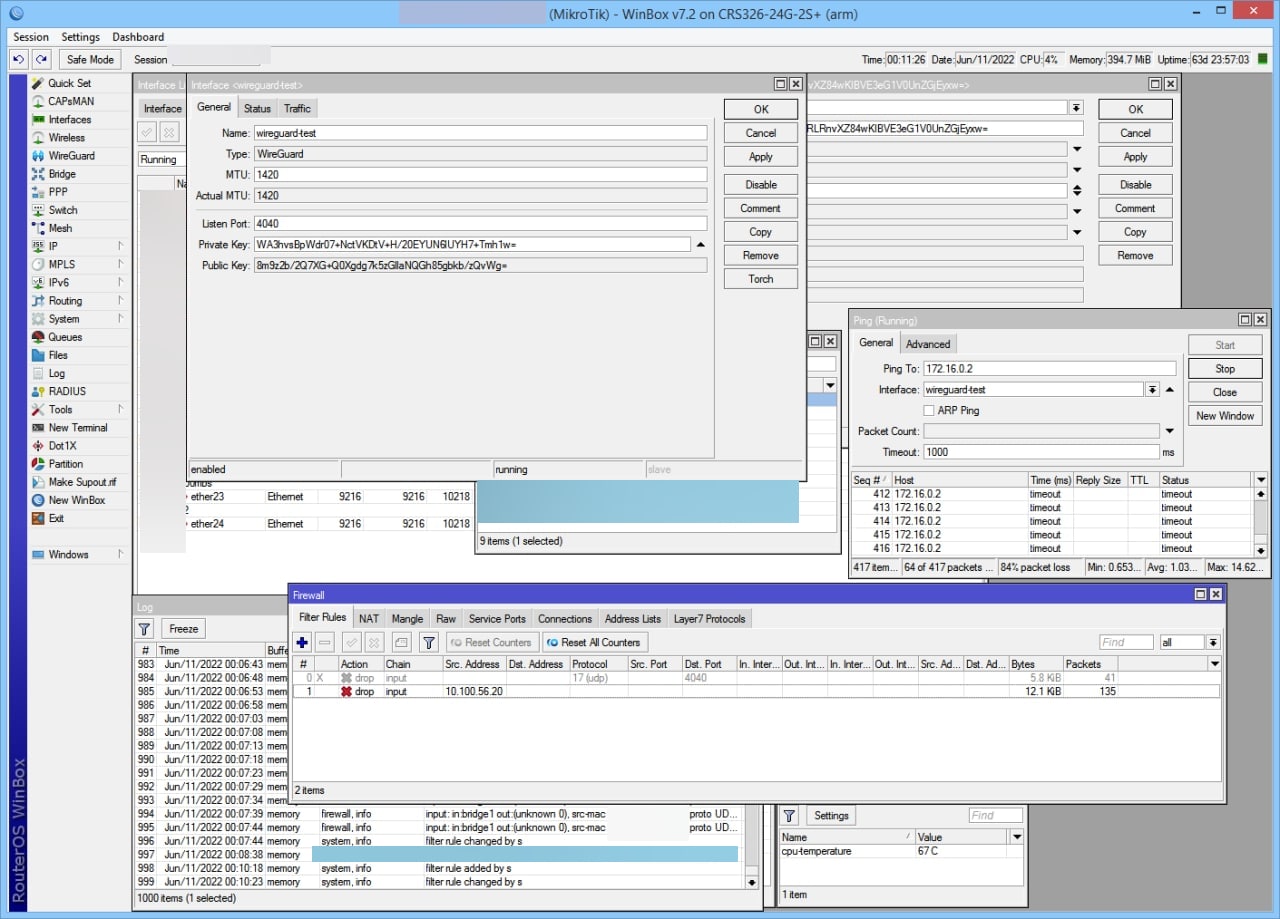Open the Layer7 Protocols tab in Firewall

click(x=710, y=619)
